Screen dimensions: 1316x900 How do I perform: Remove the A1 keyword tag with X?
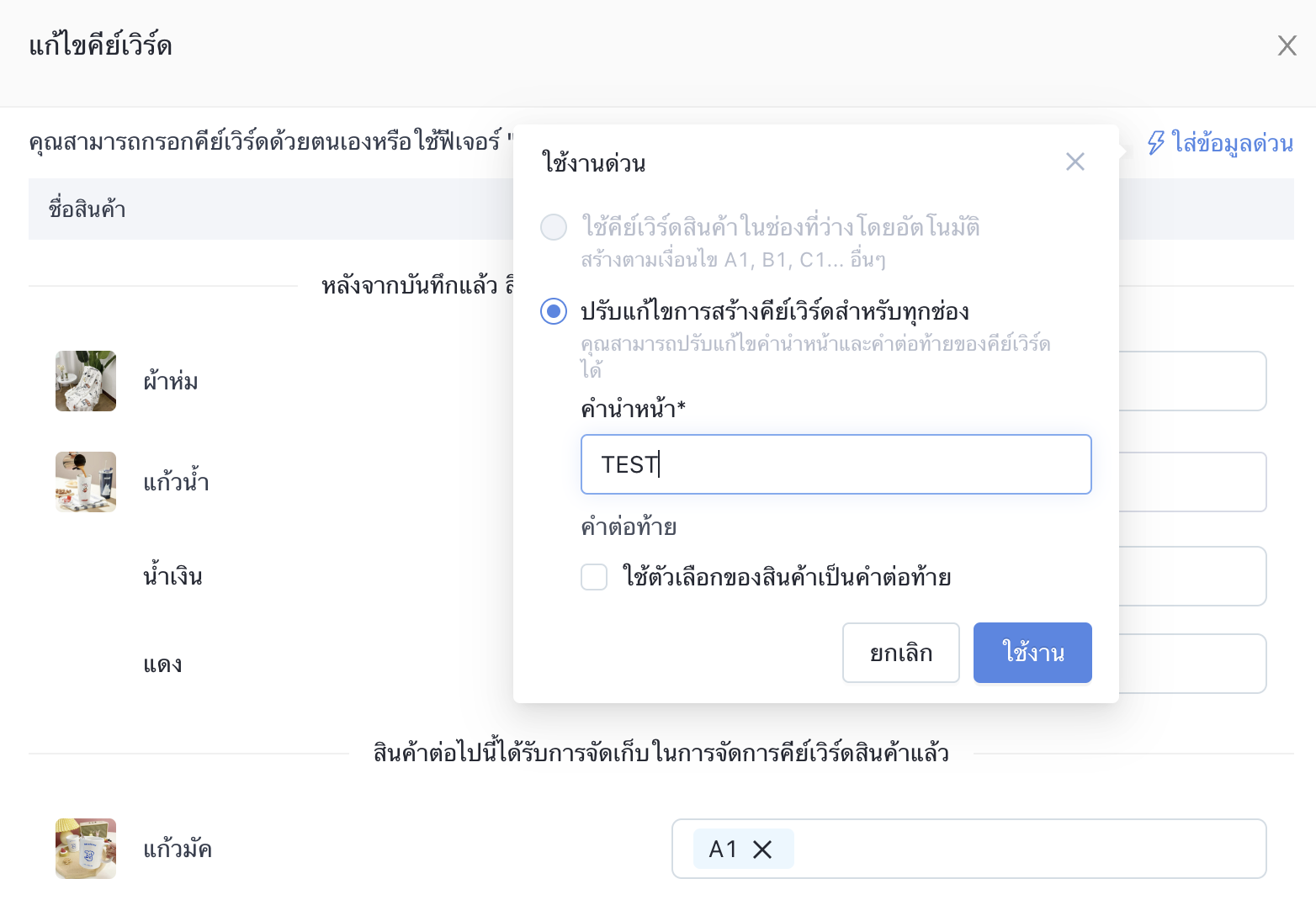point(762,850)
